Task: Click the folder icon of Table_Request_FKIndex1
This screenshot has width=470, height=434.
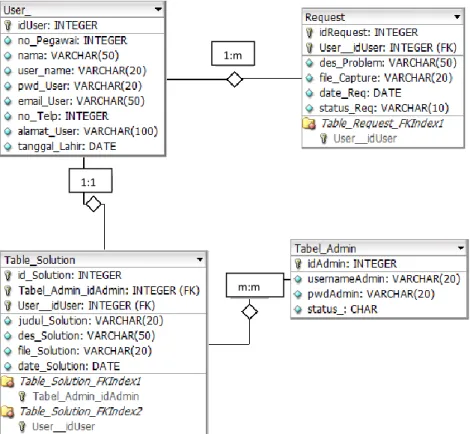Action: [x=309, y=123]
